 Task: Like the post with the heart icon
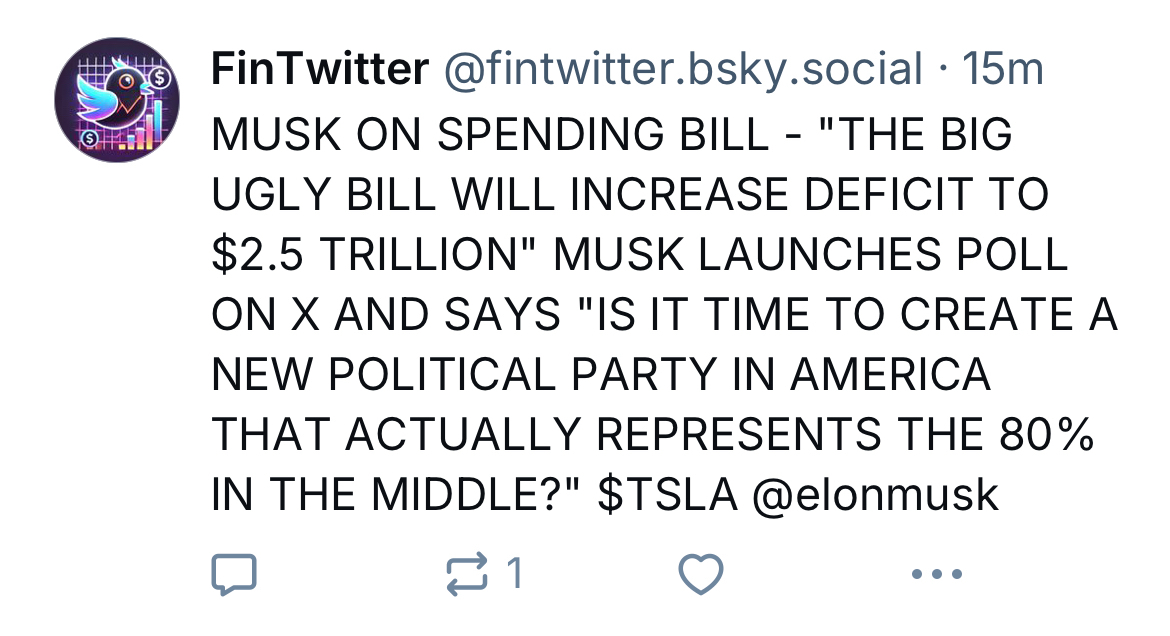(x=700, y=574)
